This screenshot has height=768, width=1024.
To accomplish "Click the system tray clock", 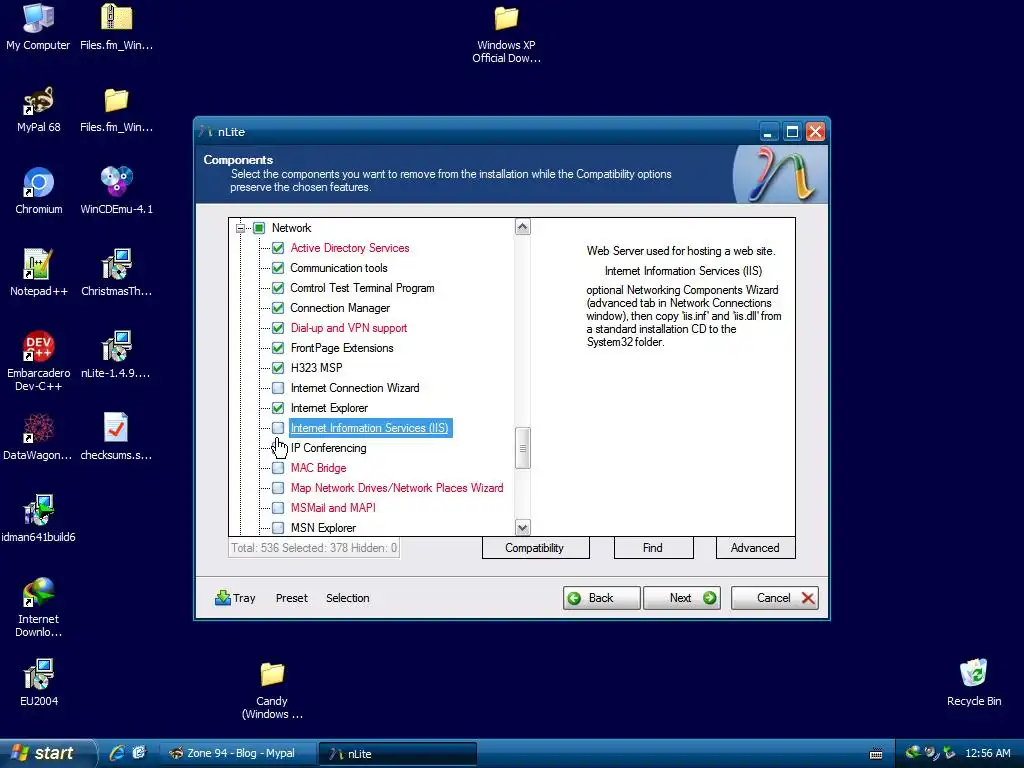I will tap(987, 753).
